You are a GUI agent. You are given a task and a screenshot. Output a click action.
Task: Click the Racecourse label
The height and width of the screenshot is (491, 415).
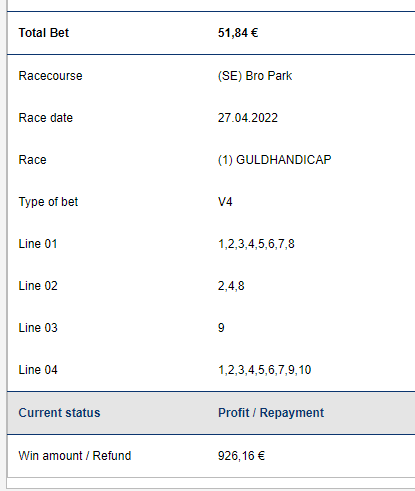pos(50,76)
